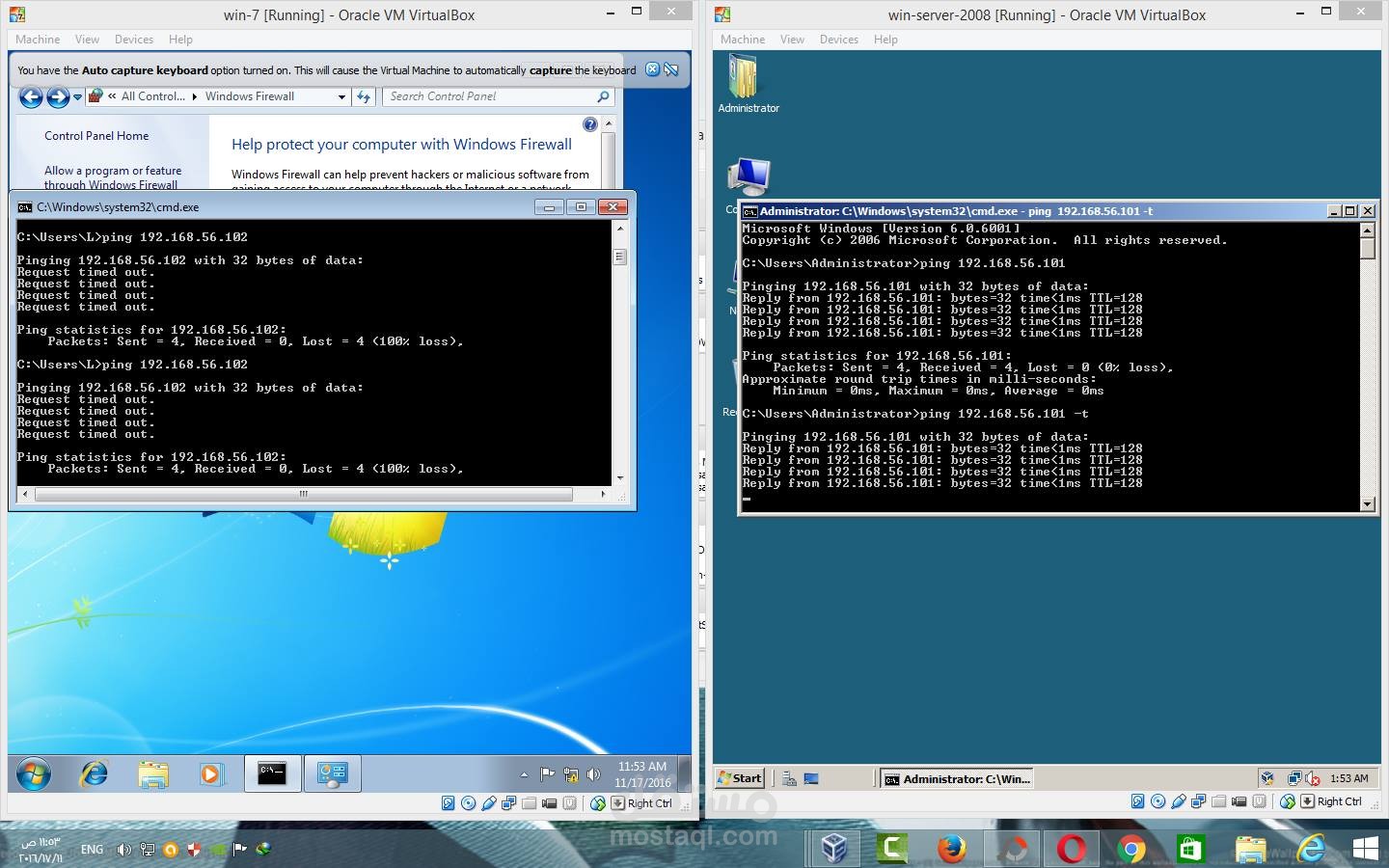Click Show desktop strip in win-7 taskbar
1389x868 pixels.
click(685, 773)
